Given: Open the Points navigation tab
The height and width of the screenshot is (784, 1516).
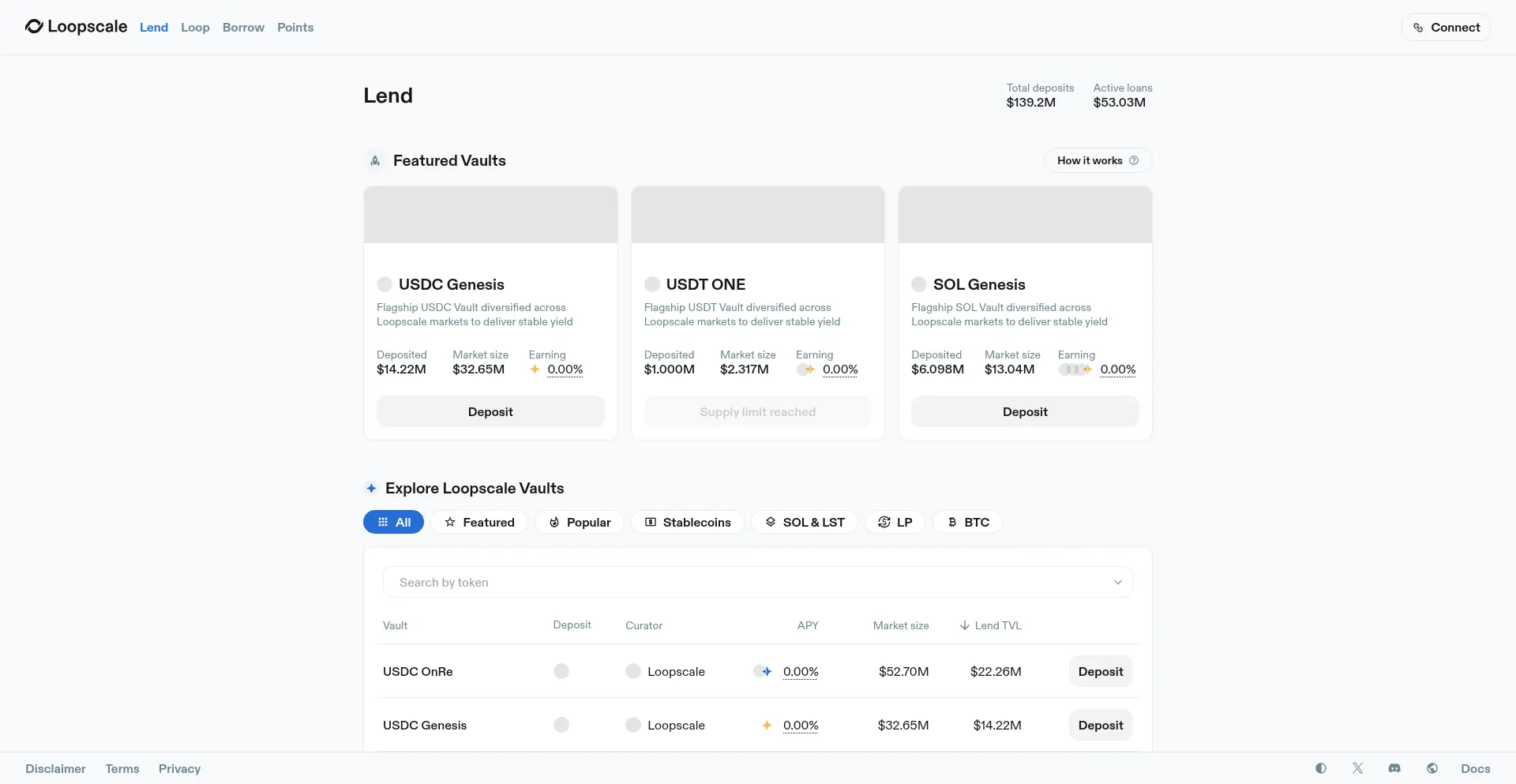Looking at the screenshot, I should (295, 27).
